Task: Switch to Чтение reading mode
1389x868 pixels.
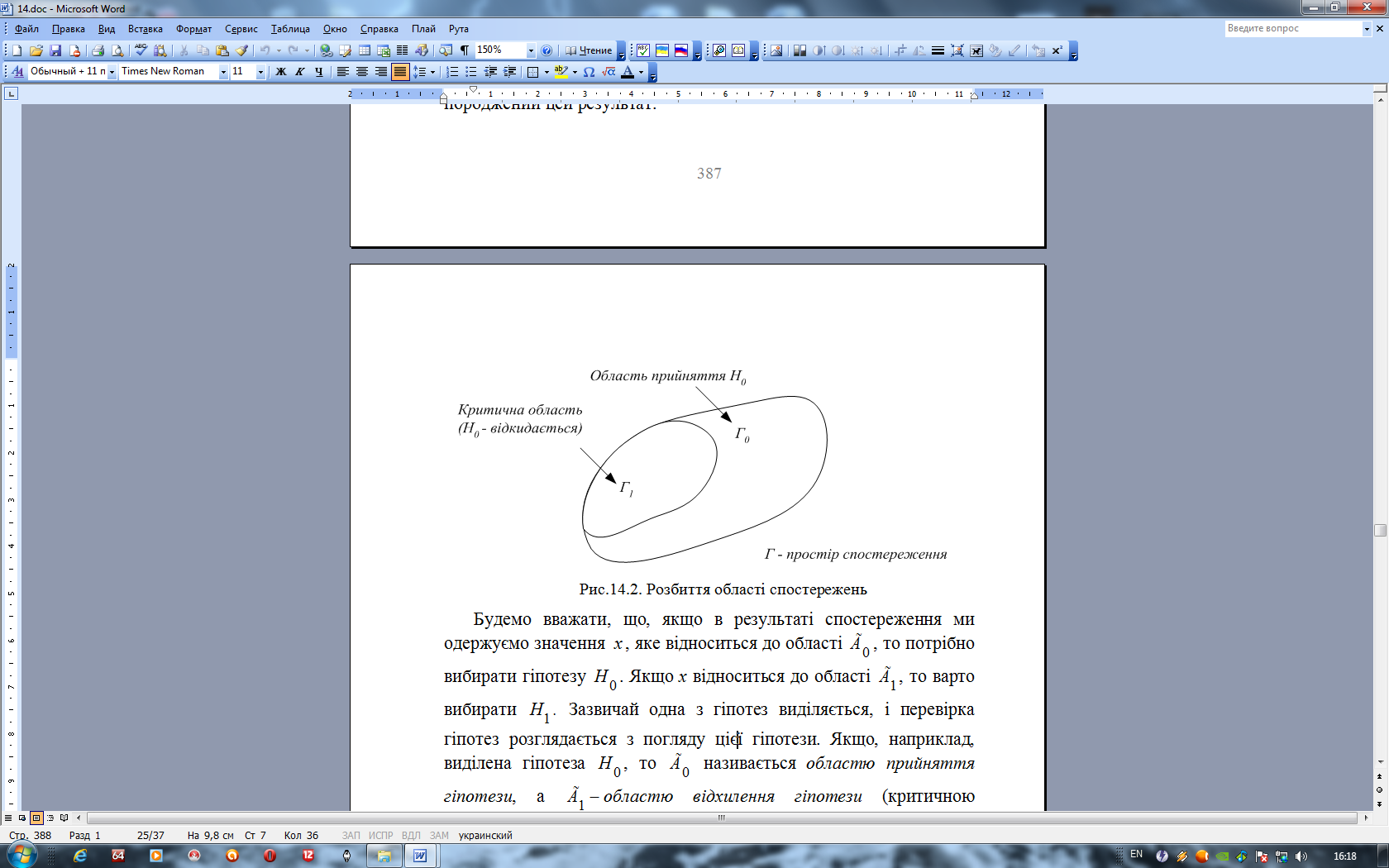Action: (589, 50)
